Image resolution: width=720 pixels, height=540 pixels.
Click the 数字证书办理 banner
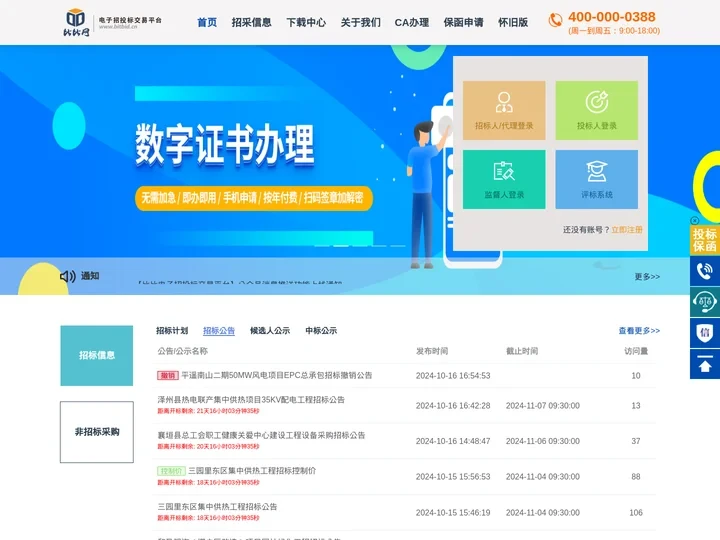[225, 144]
